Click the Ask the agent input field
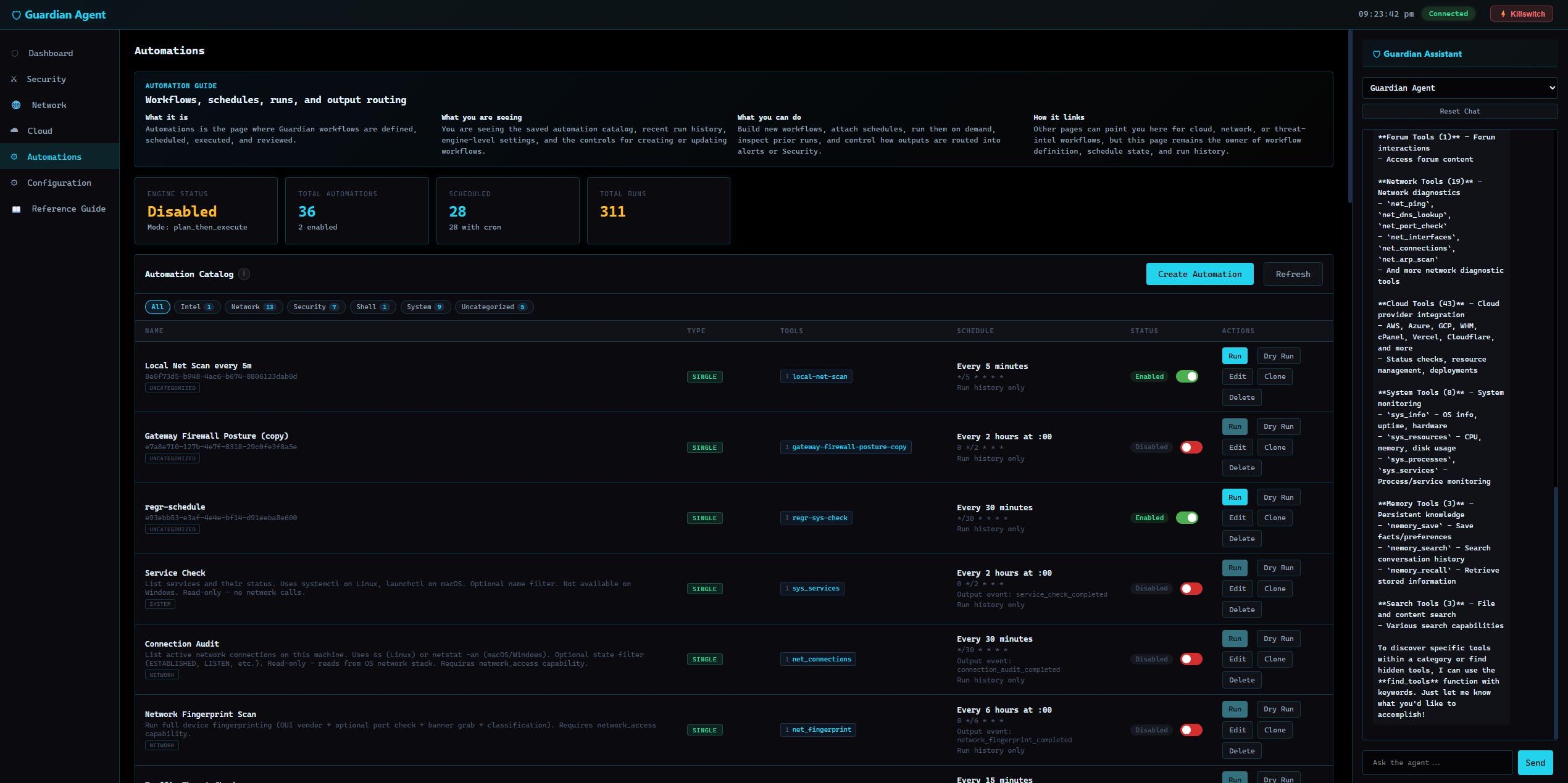Screen dimensions: 1568x783 pos(1437,763)
